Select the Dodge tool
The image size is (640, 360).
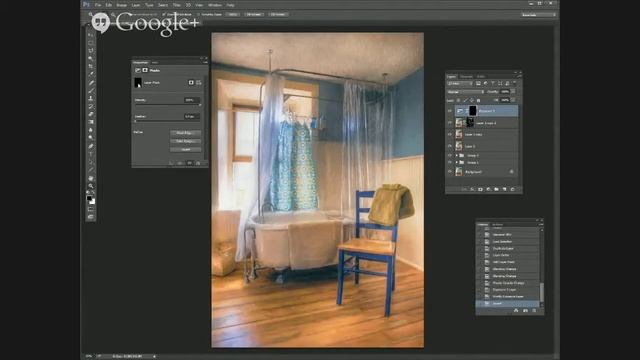point(91,138)
